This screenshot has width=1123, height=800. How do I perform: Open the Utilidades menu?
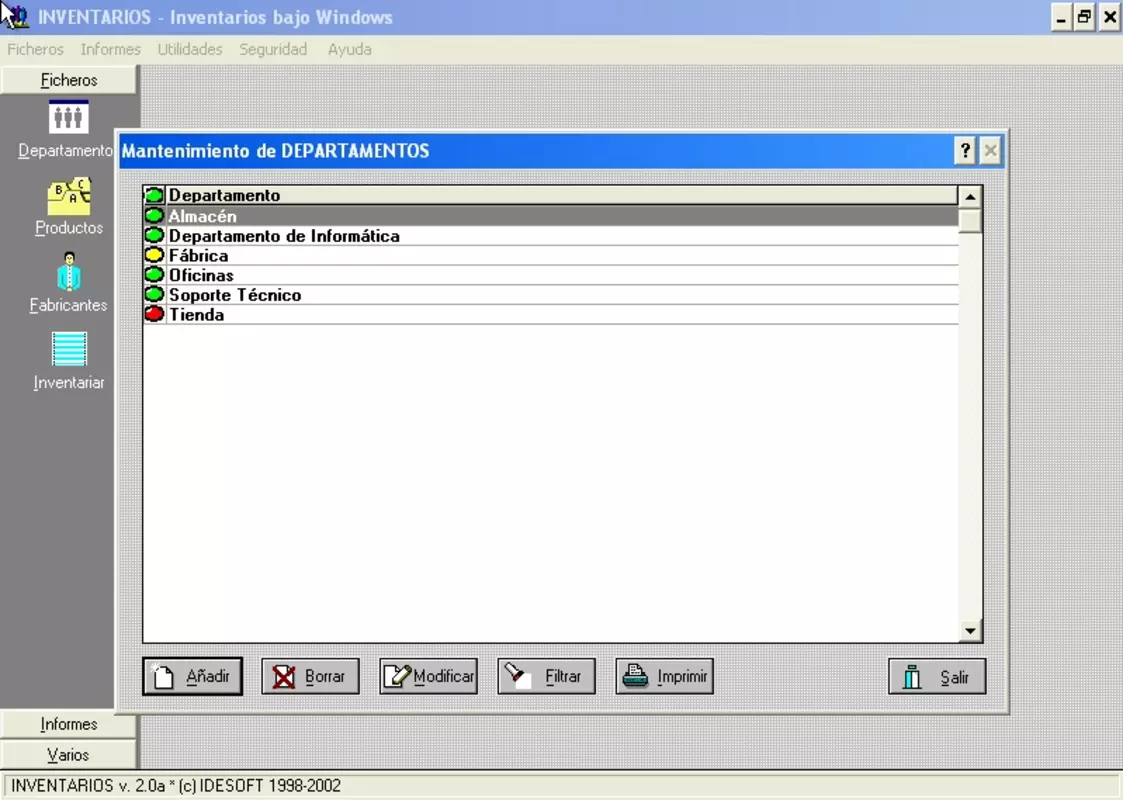click(190, 49)
